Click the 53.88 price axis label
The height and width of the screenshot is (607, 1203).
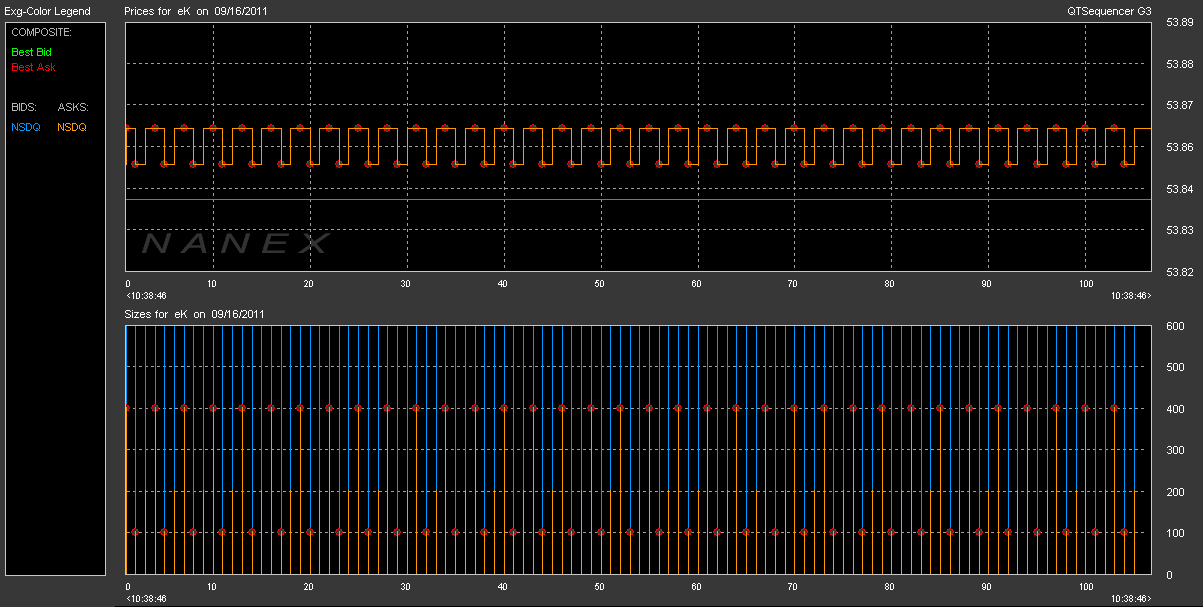pyautogui.click(x=1180, y=64)
